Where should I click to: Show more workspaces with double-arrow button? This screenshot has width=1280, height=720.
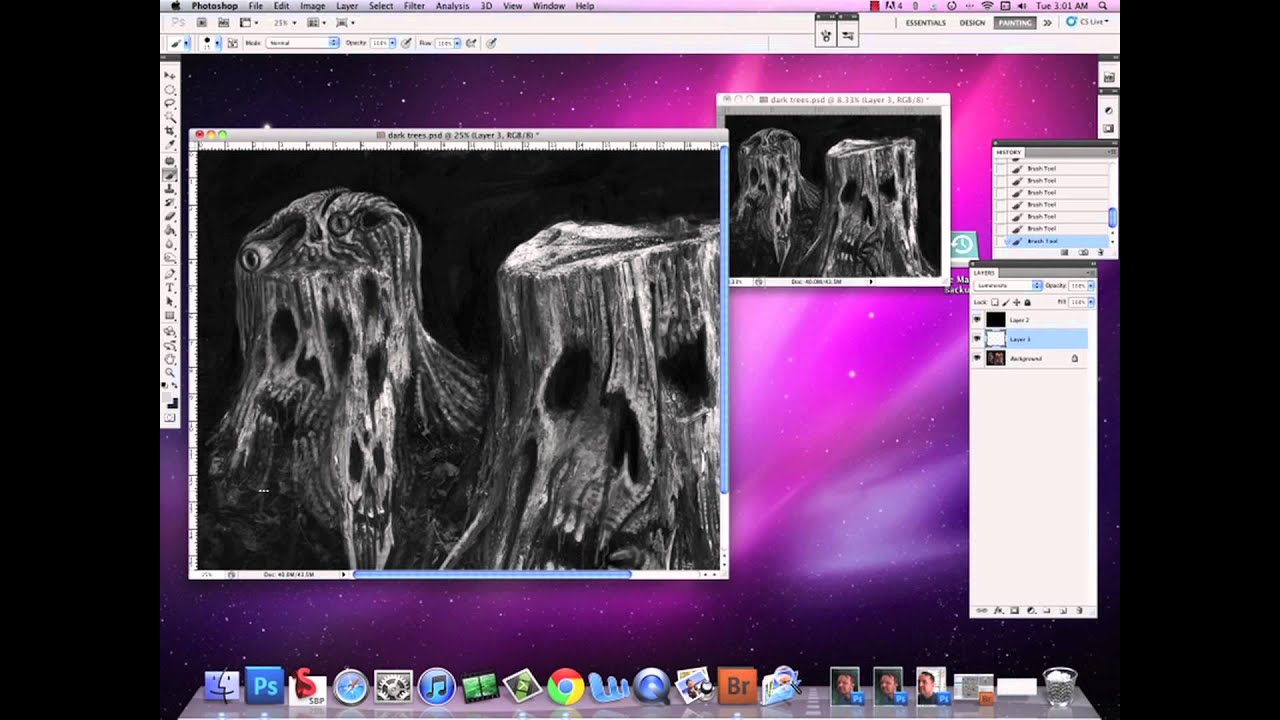click(1047, 22)
